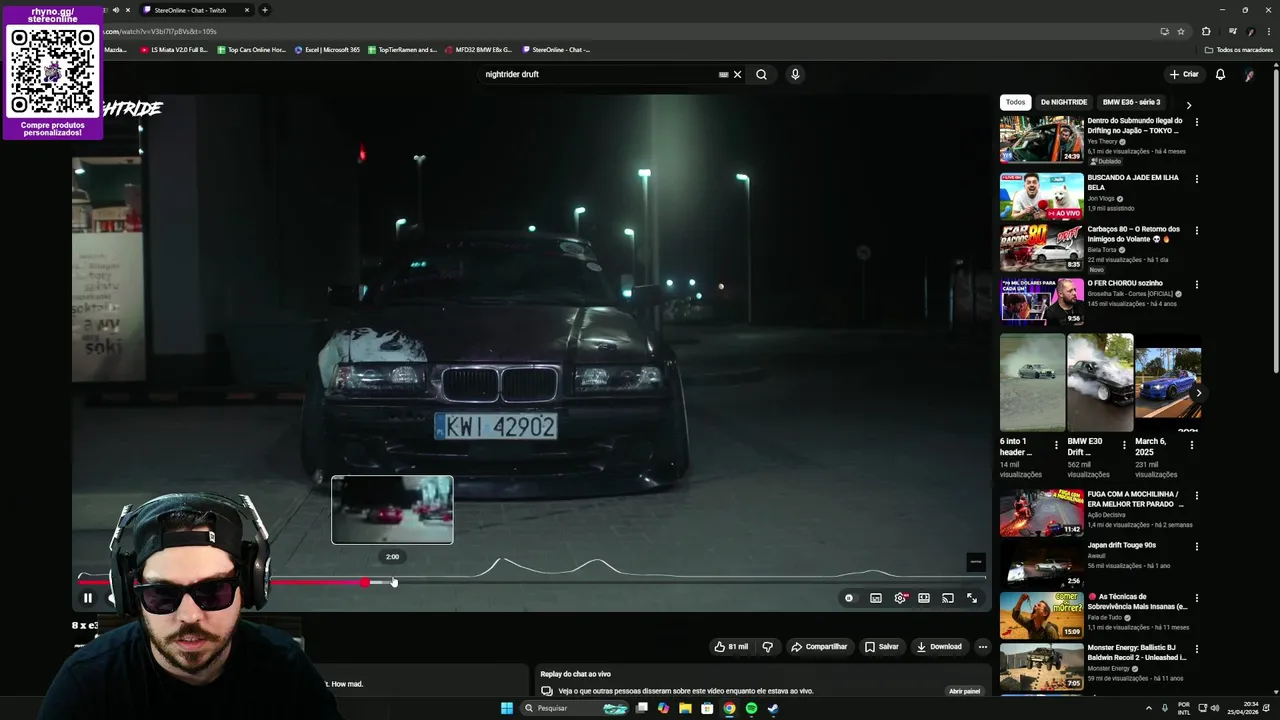This screenshot has height=720, width=1280.
Task: Open the Criar menu
Action: click(1184, 74)
